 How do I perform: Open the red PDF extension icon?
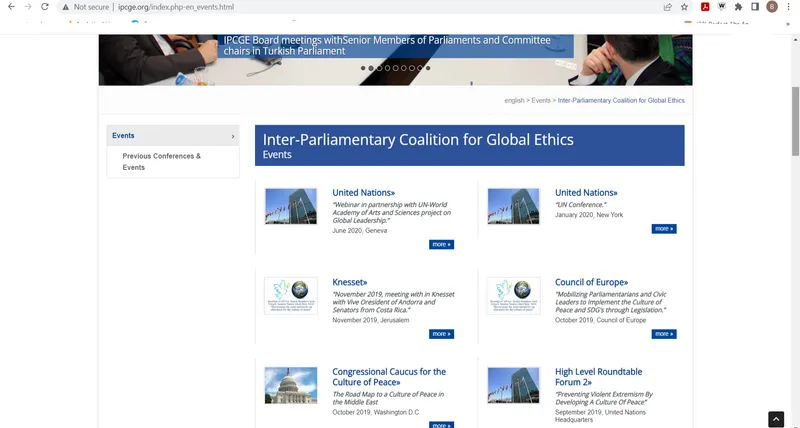(x=705, y=7)
